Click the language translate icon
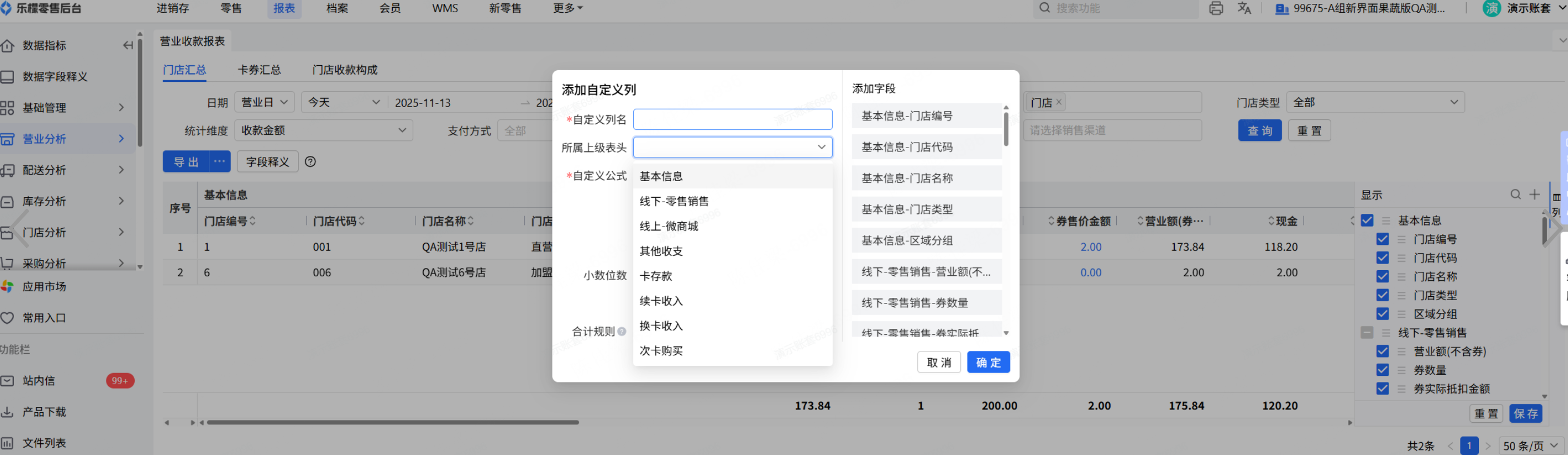Image resolution: width=1568 pixels, height=455 pixels. [1244, 8]
